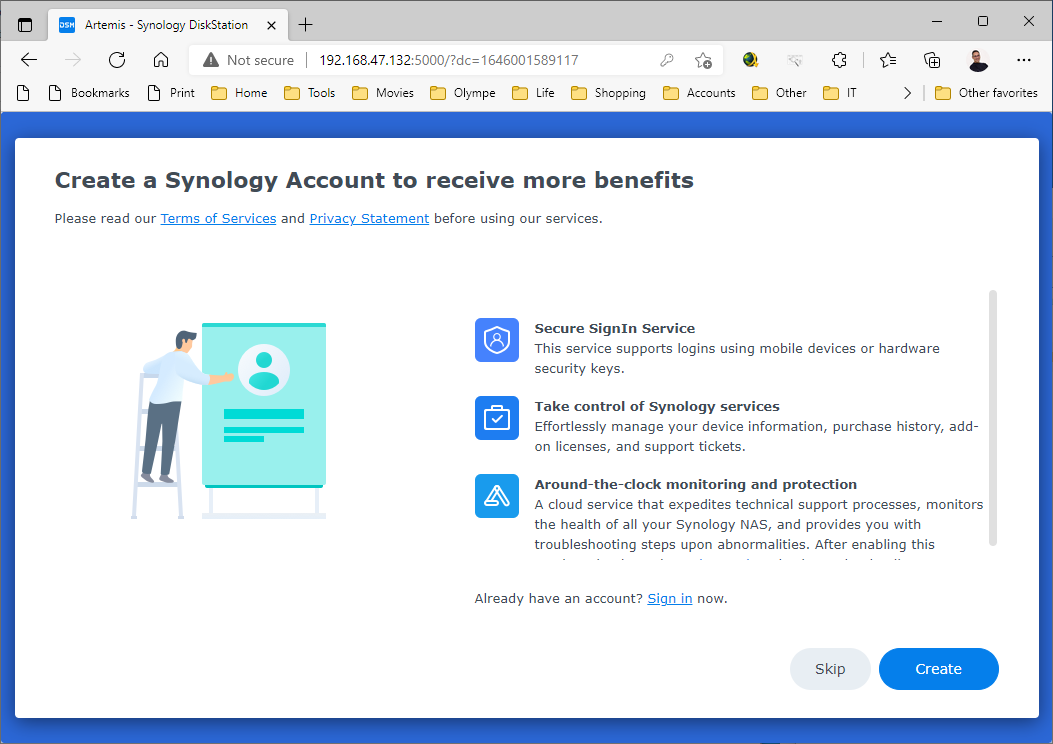This screenshot has height=744, width=1053.
Task: Open a new tab with plus button
Action: [306, 25]
